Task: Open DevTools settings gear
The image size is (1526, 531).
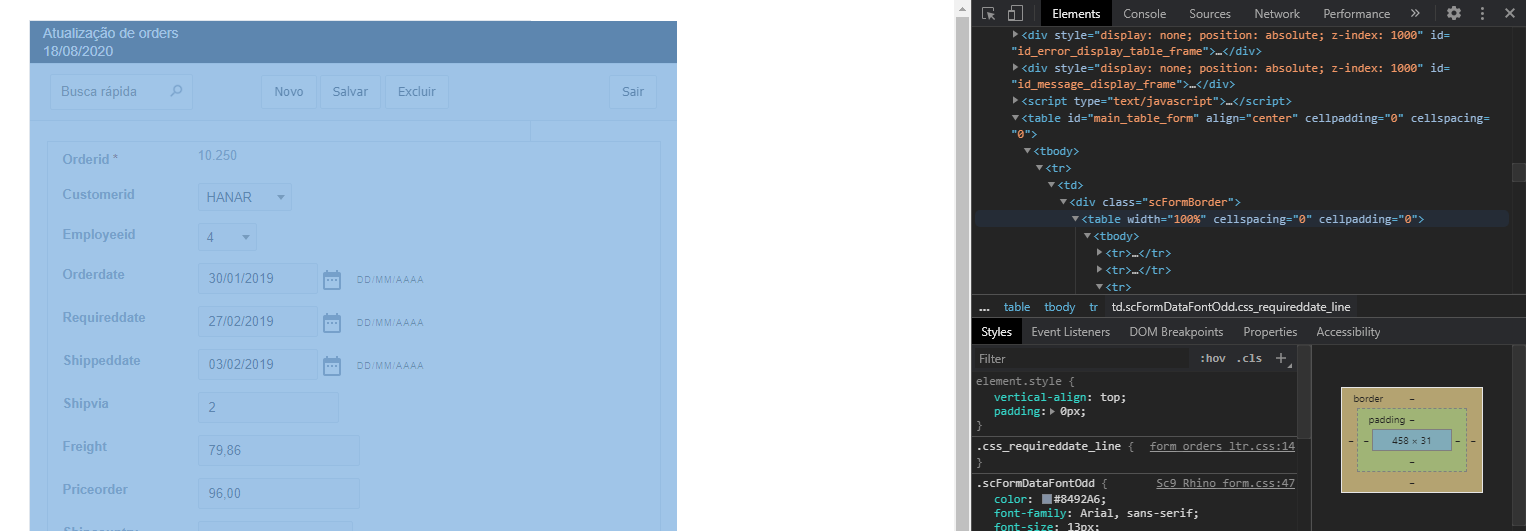Action: coord(1454,13)
